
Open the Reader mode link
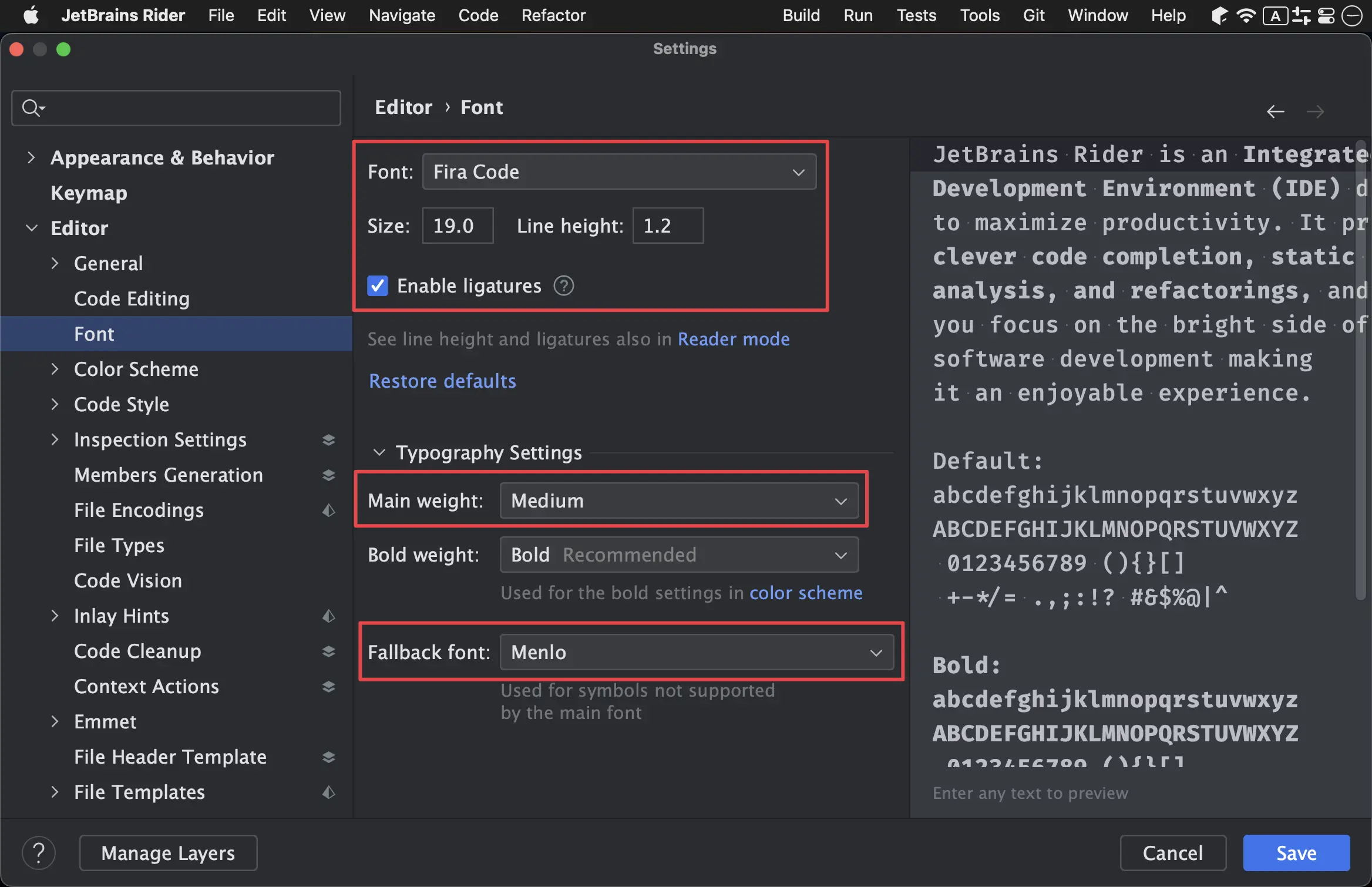point(734,340)
